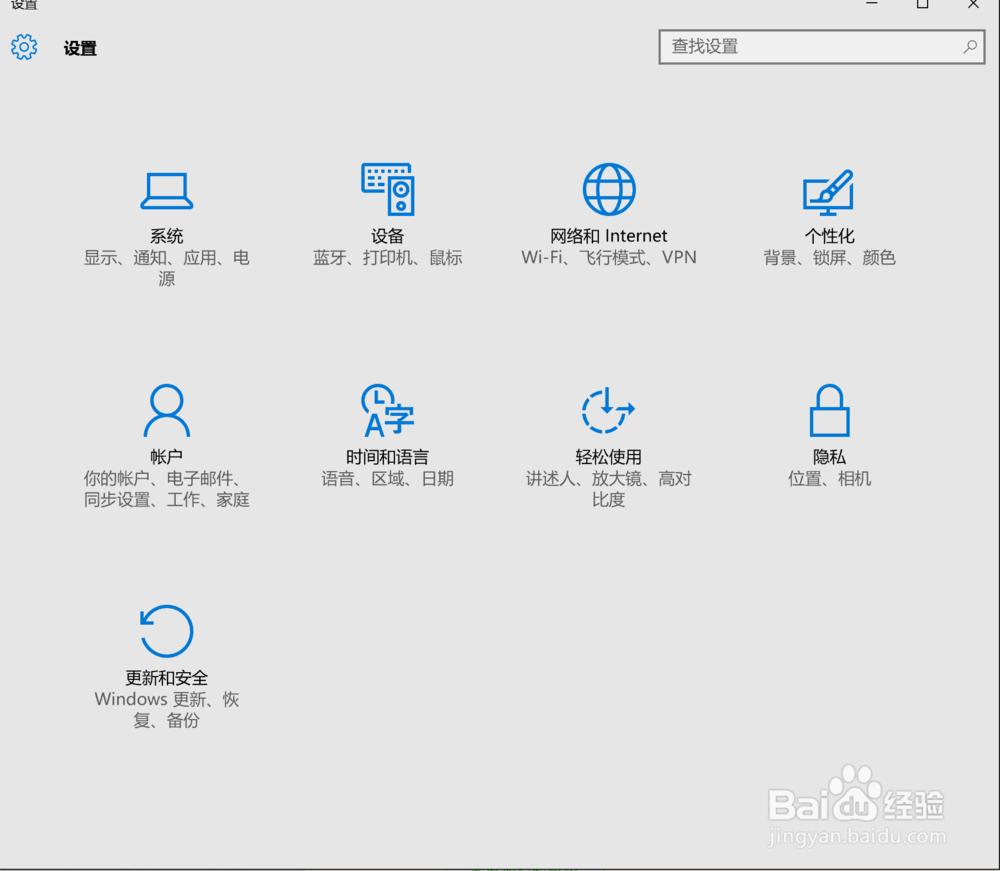Open the 更新和安全 refresh arrow icon
1000x871 pixels.
(x=166, y=631)
